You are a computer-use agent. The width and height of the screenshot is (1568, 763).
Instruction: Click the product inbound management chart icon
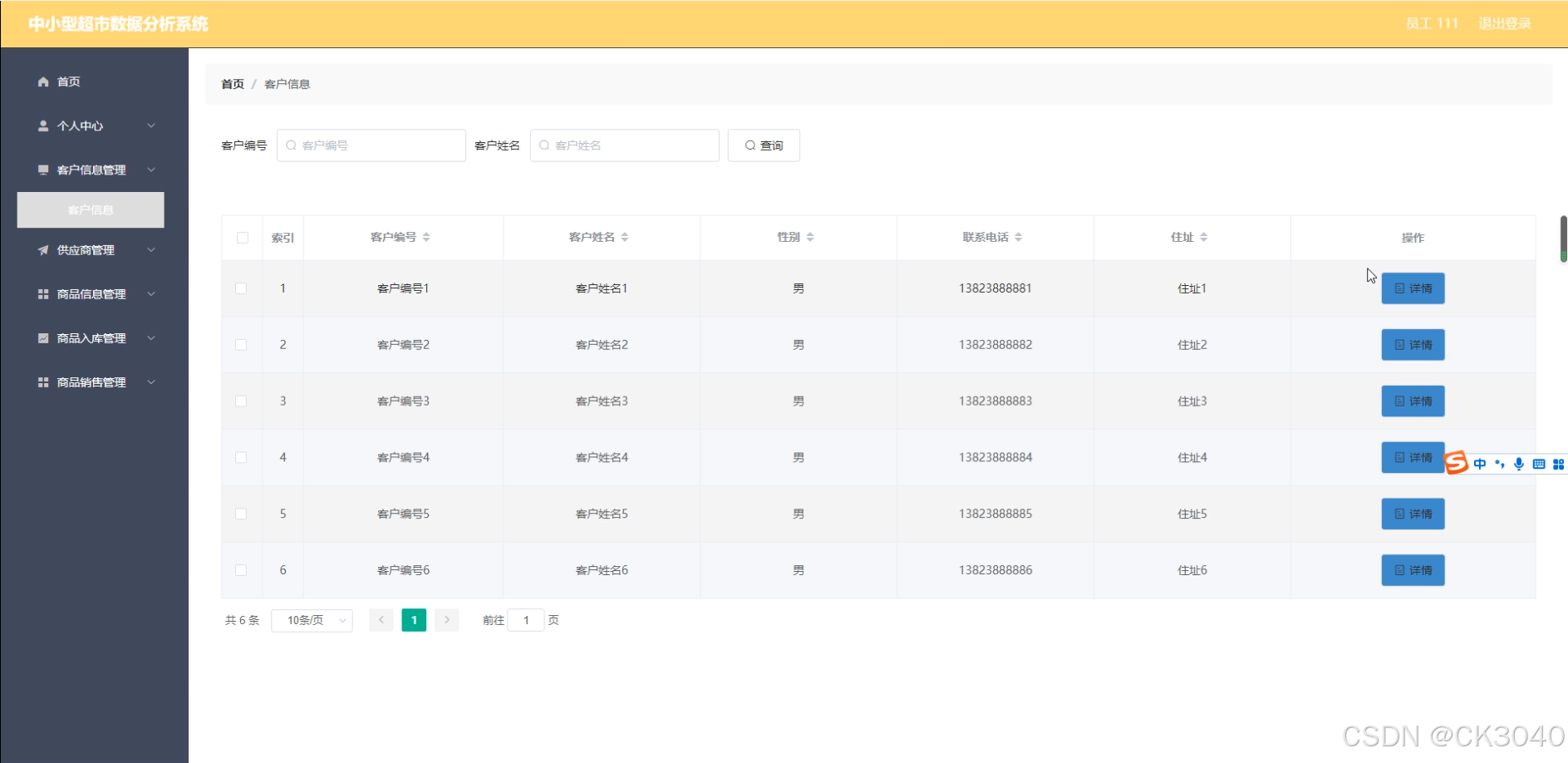[x=43, y=338]
